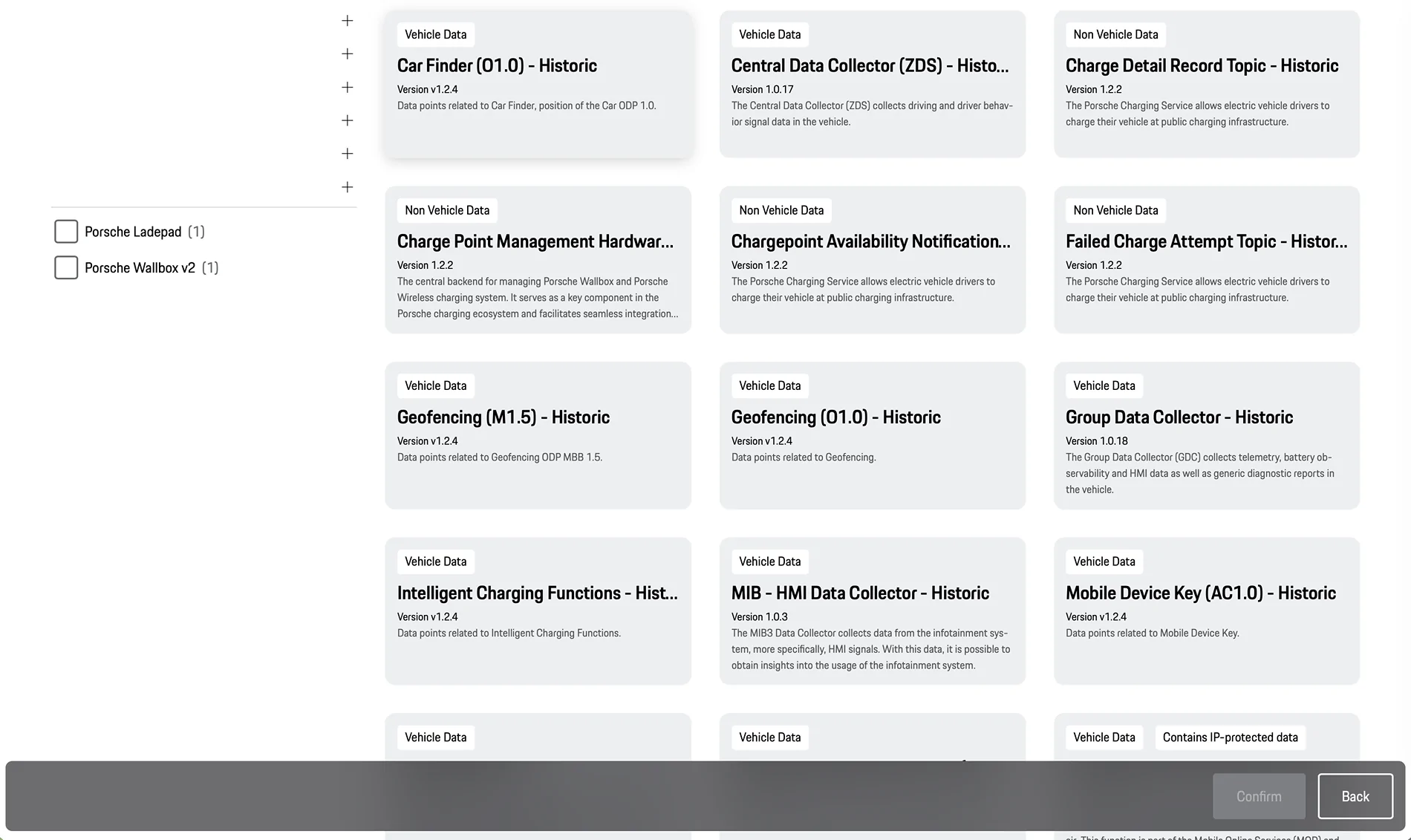Screen dimensions: 1411x840
Task: Click the Central Data Collector (ZDS) description text
Action: point(873,114)
